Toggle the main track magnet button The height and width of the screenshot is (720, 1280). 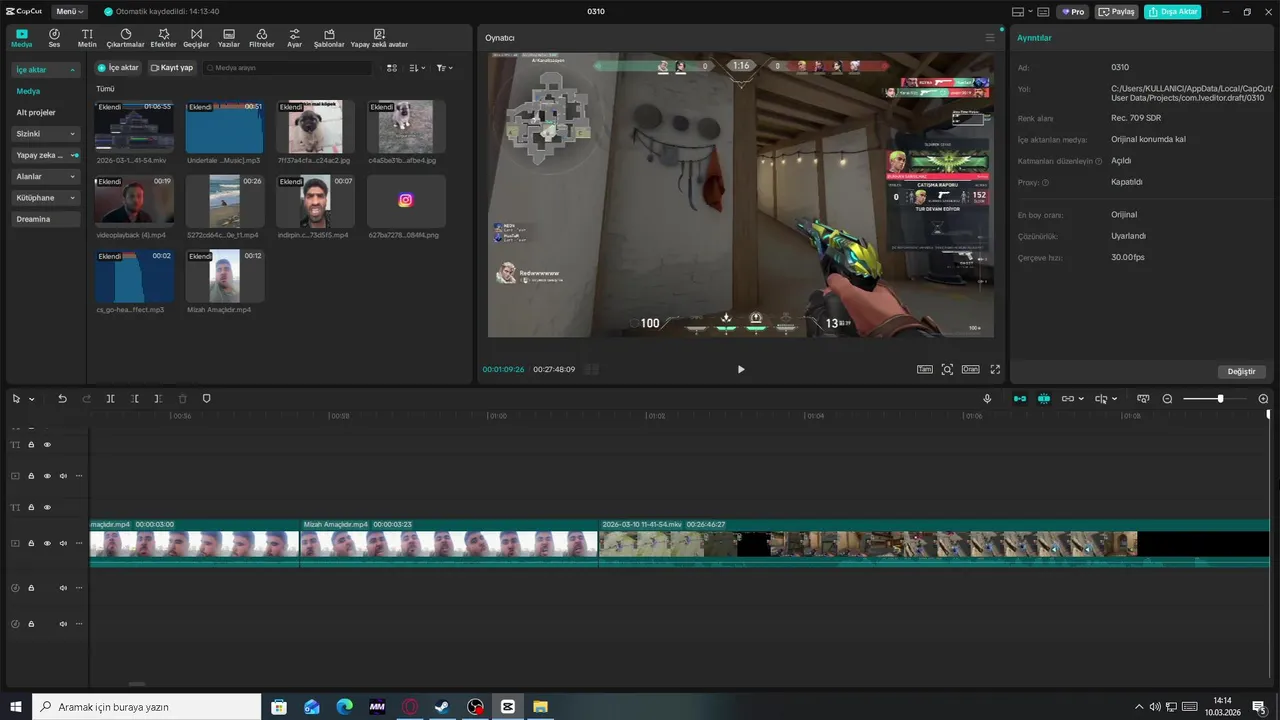click(x=1020, y=399)
